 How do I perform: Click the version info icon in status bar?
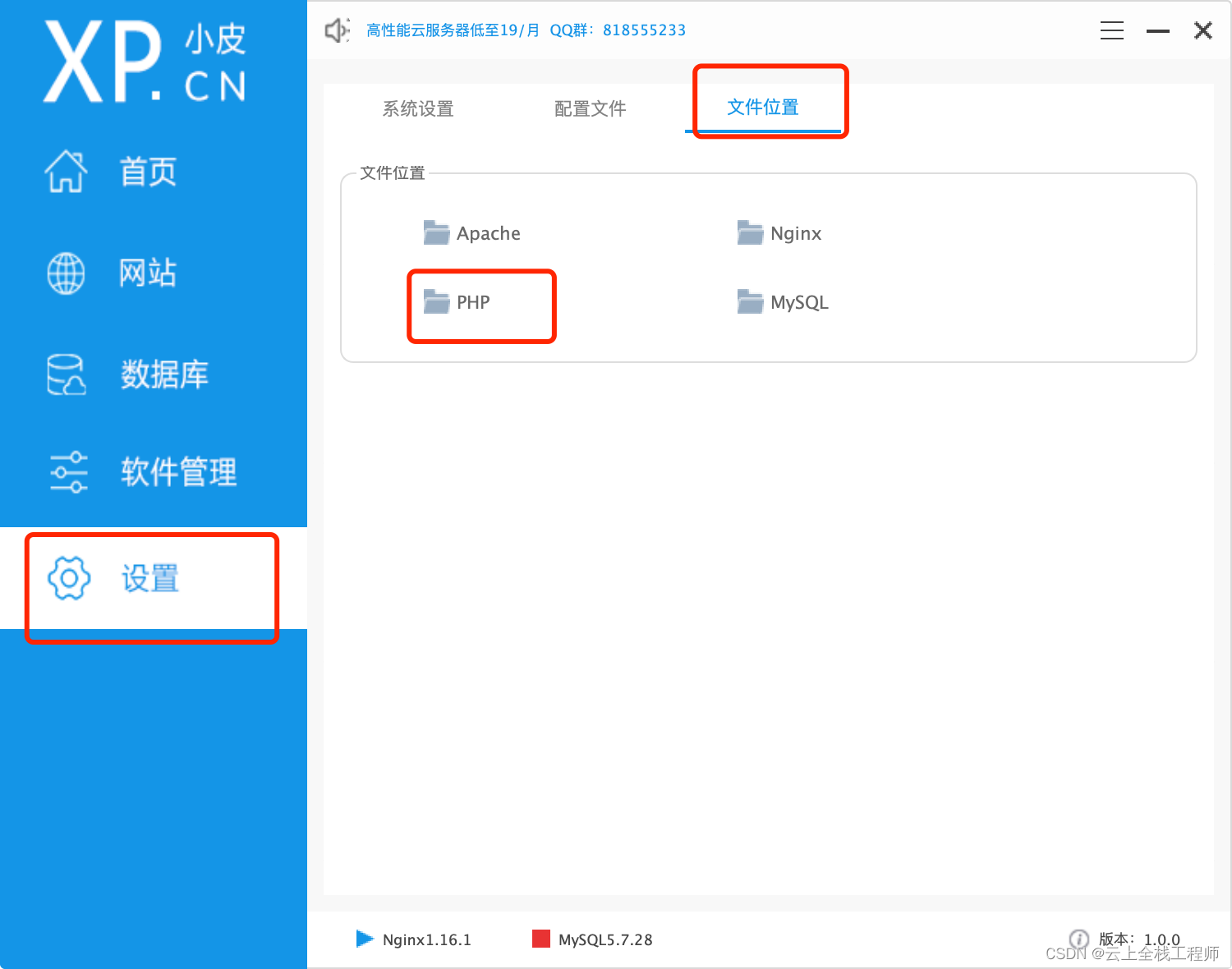point(1079,939)
